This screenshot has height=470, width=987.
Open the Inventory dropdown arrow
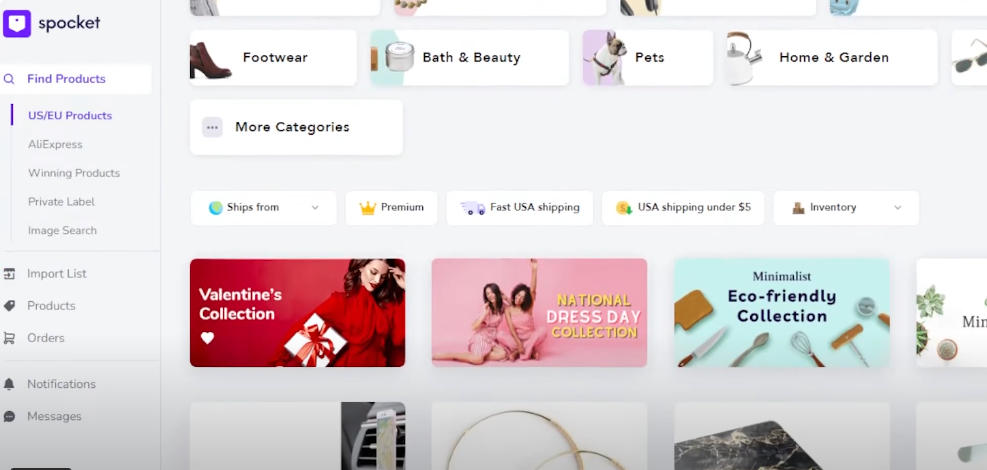[898, 208]
